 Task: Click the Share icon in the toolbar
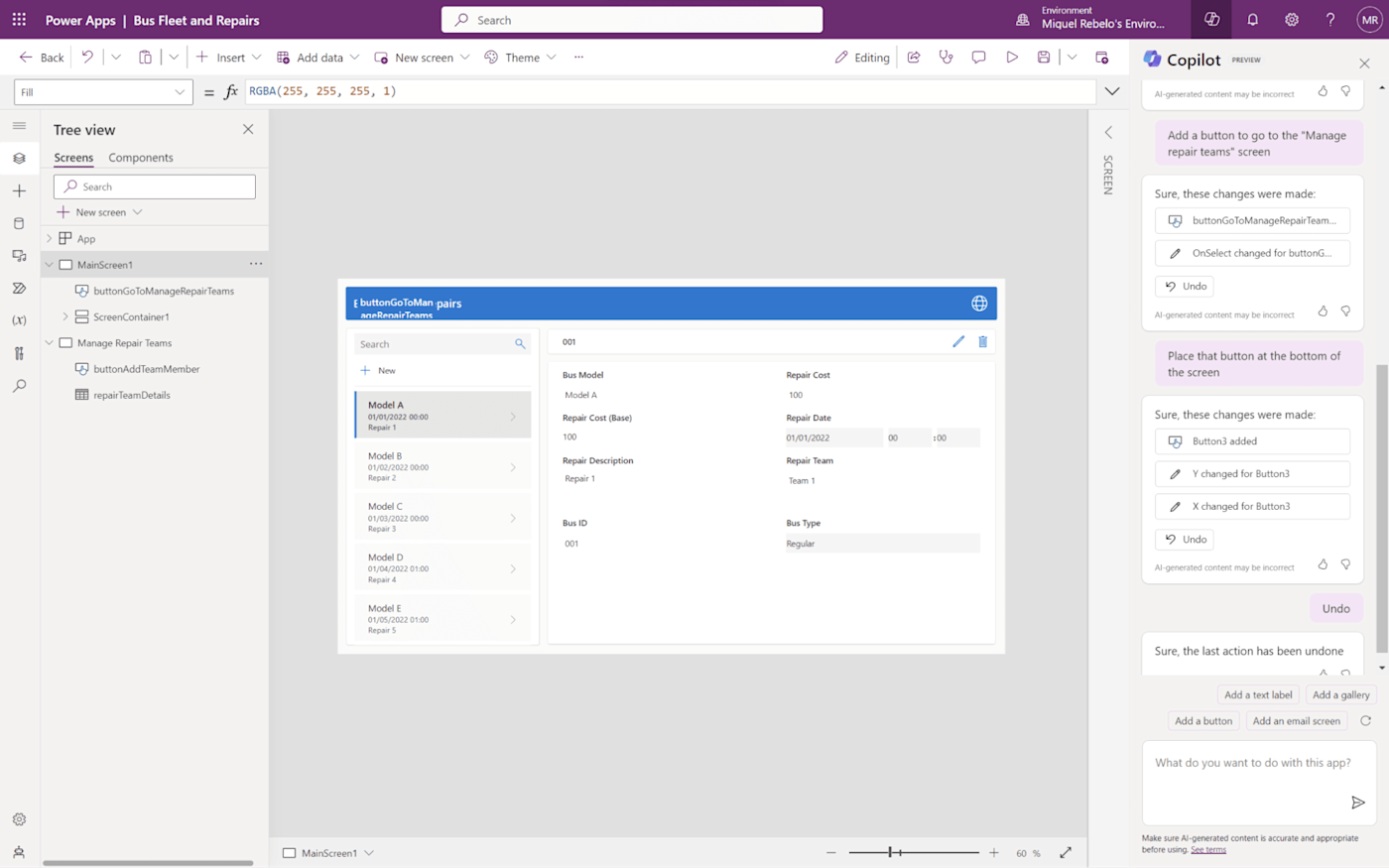pos(914,58)
